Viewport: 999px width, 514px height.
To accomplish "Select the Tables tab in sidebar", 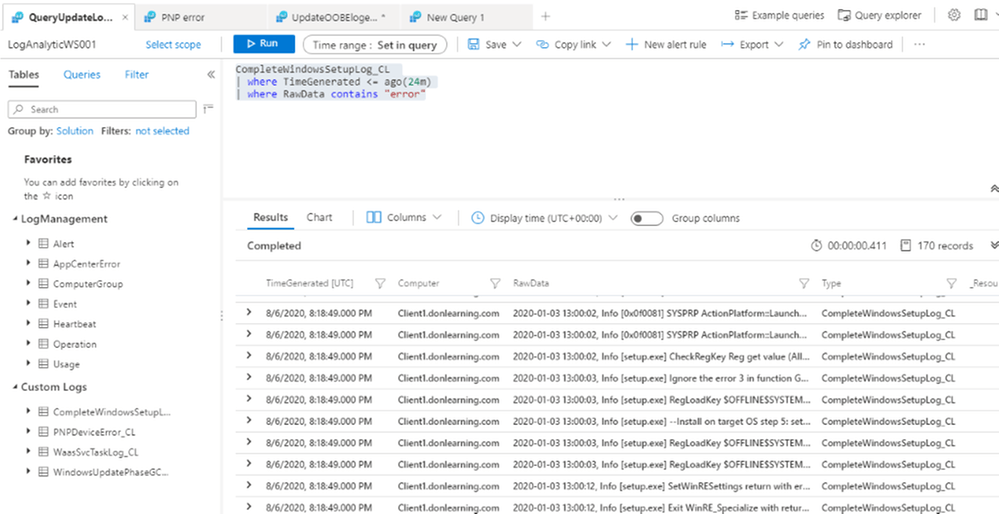I will (24, 75).
